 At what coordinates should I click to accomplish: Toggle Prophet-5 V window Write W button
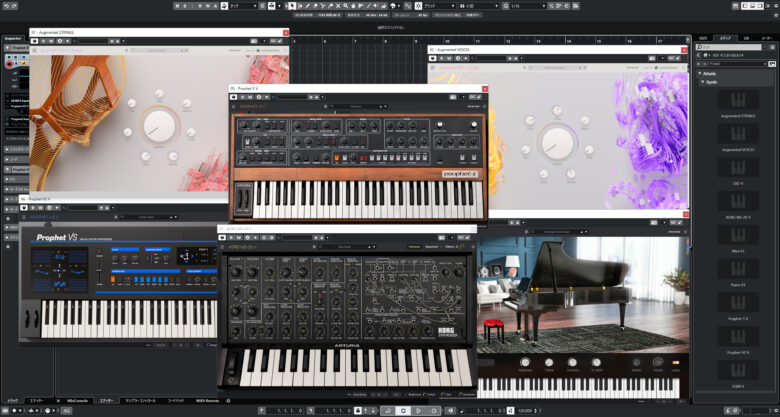click(250, 97)
